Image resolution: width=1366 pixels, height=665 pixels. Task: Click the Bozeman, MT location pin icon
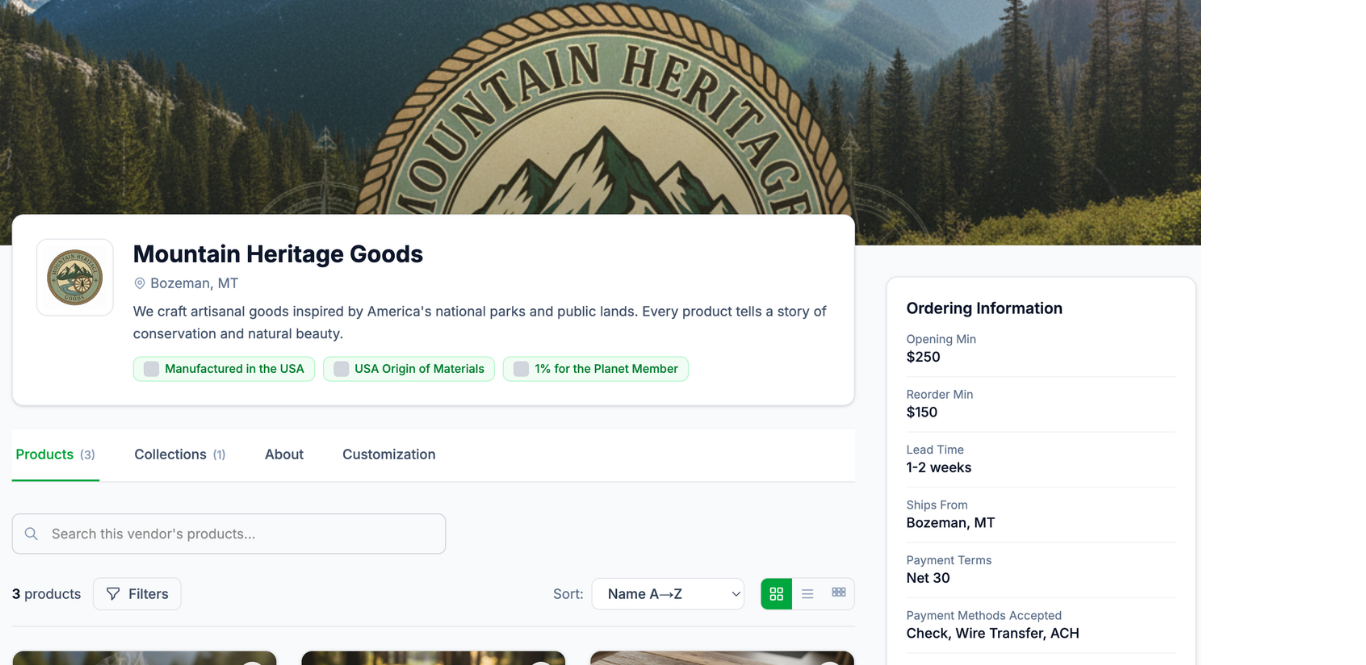coord(140,284)
